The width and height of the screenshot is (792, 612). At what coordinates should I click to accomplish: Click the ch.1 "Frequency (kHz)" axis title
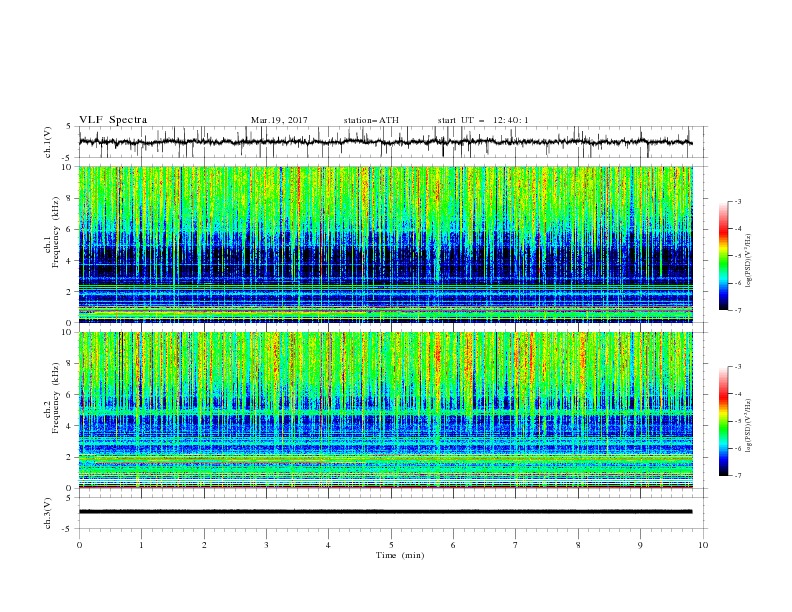(x=56, y=232)
